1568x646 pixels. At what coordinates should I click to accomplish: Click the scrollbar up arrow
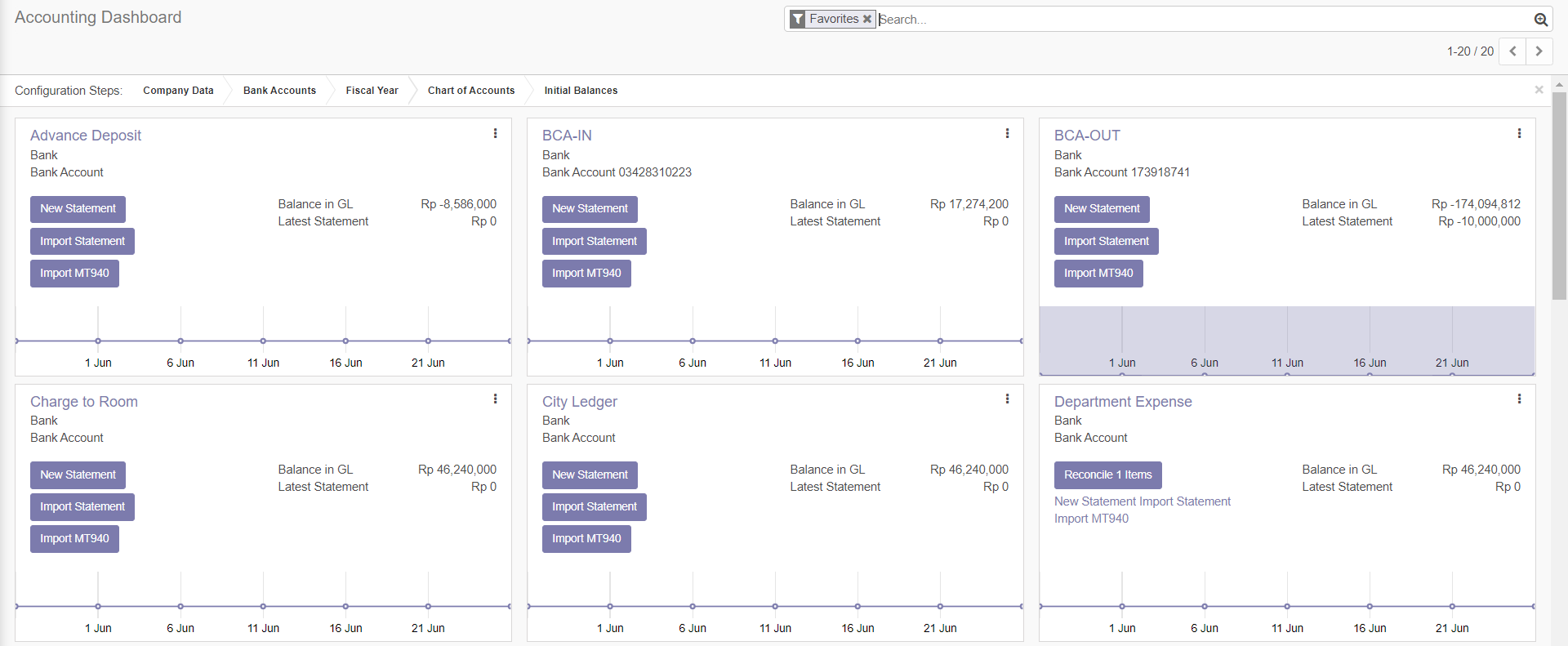[x=1559, y=83]
